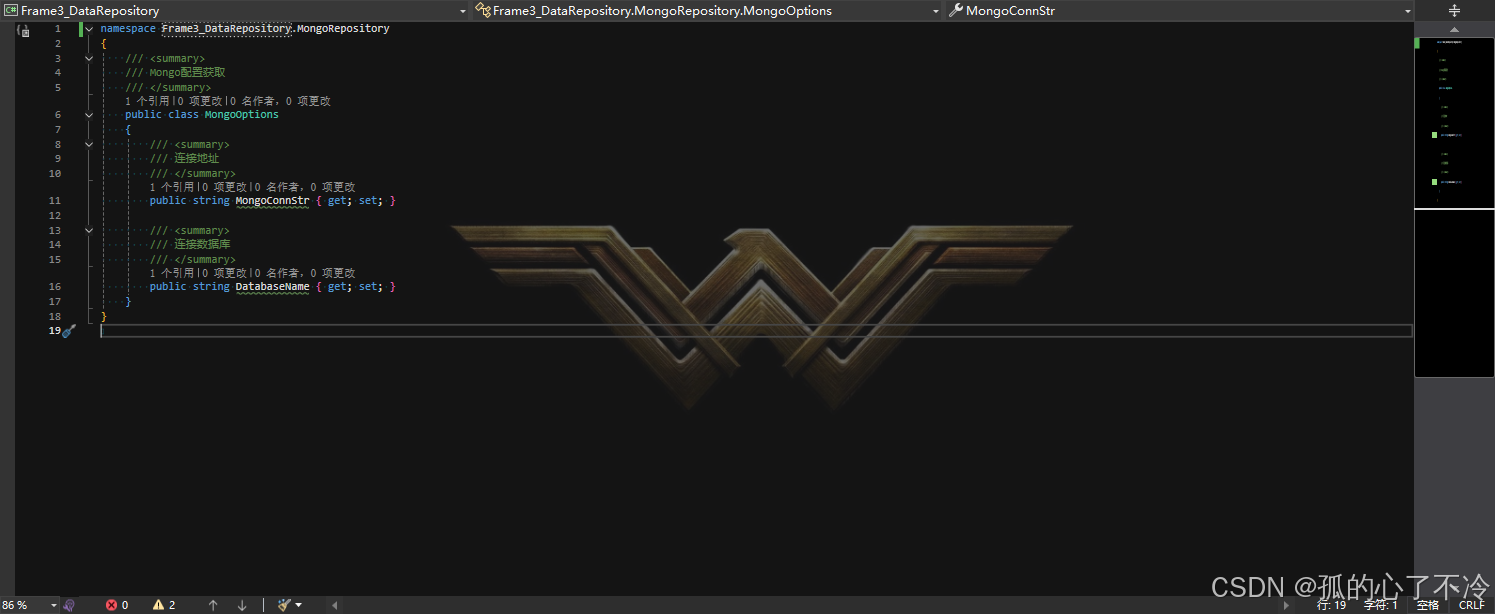Click the 'Mongo配置获取' comment text
1495x614 pixels.
(x=187, y=73)
